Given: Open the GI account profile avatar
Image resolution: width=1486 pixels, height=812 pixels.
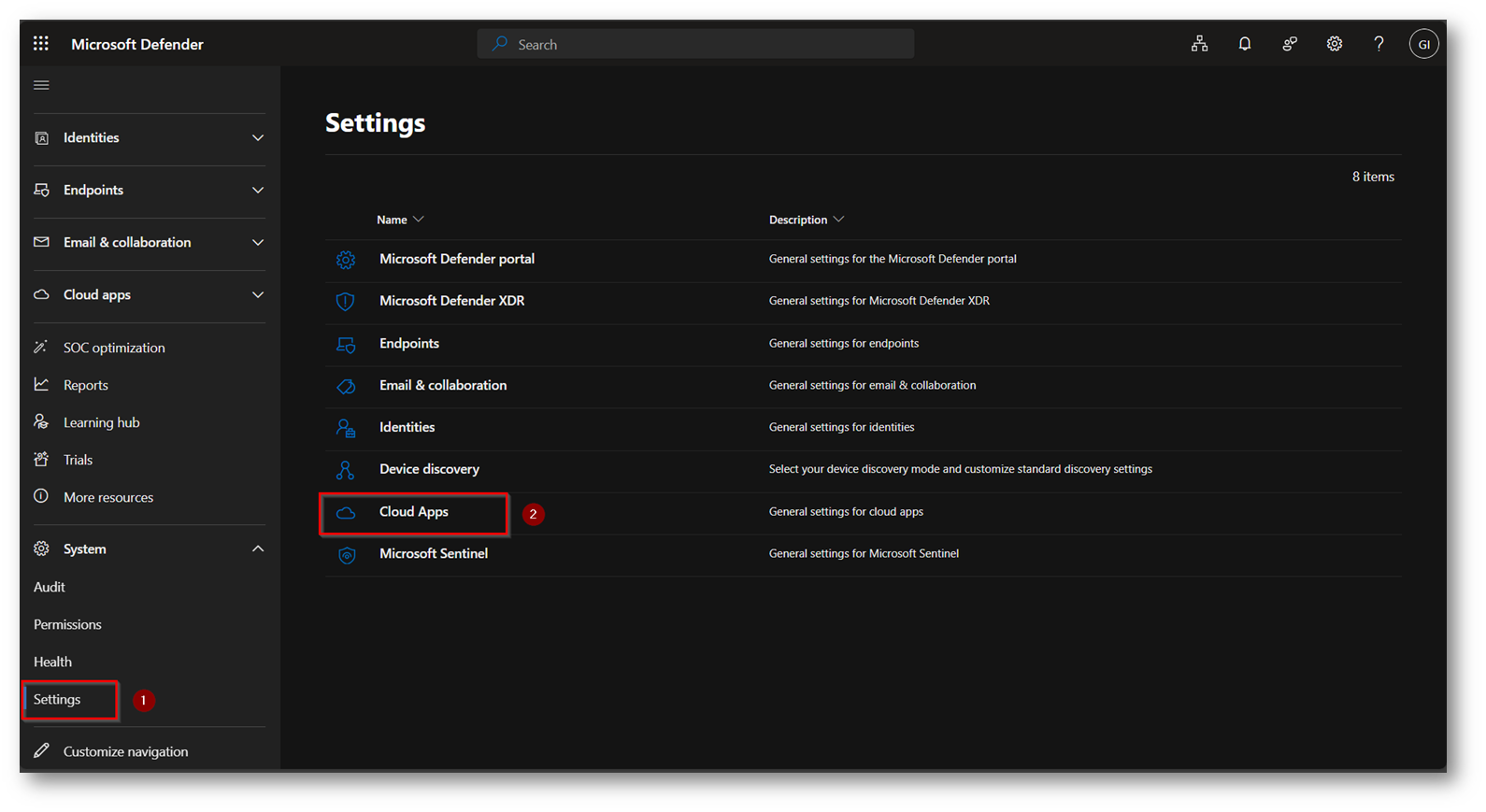Looking at the screenshot, I should [x=1423, y=44].
